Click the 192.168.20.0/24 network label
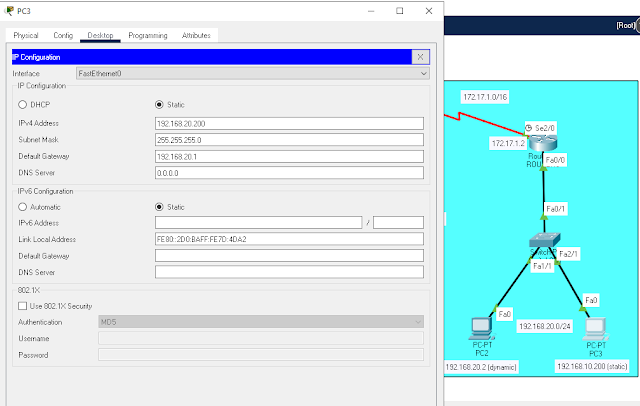 [544, 326]
